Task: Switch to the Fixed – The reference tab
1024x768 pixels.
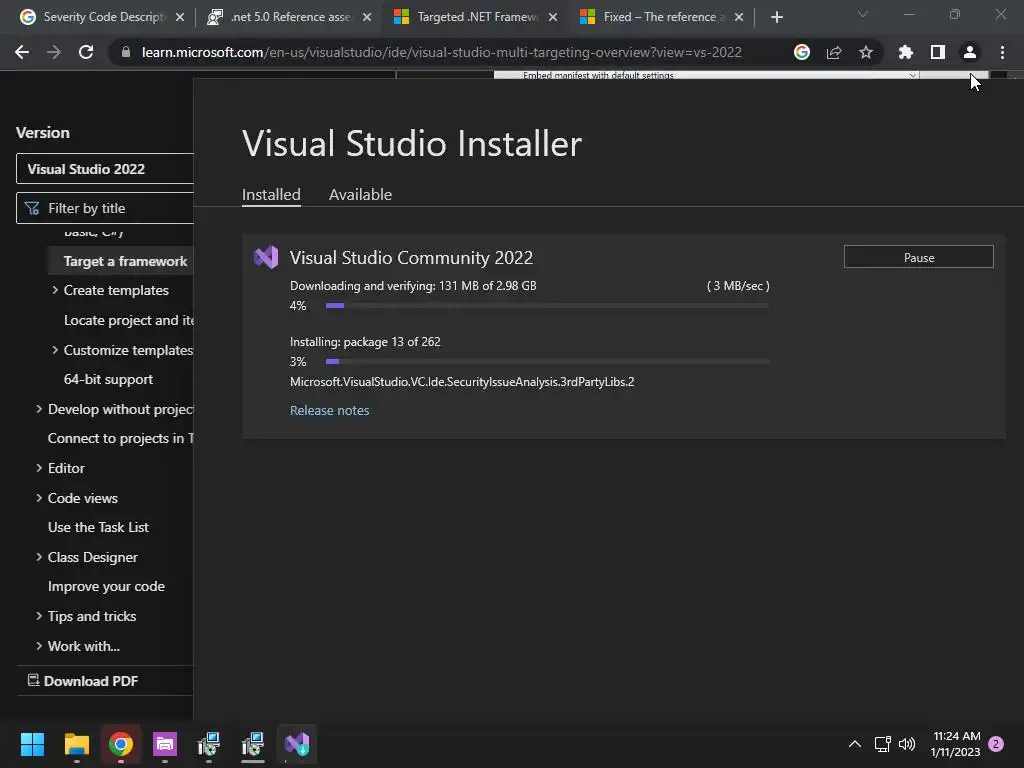Action: (662, 17)
